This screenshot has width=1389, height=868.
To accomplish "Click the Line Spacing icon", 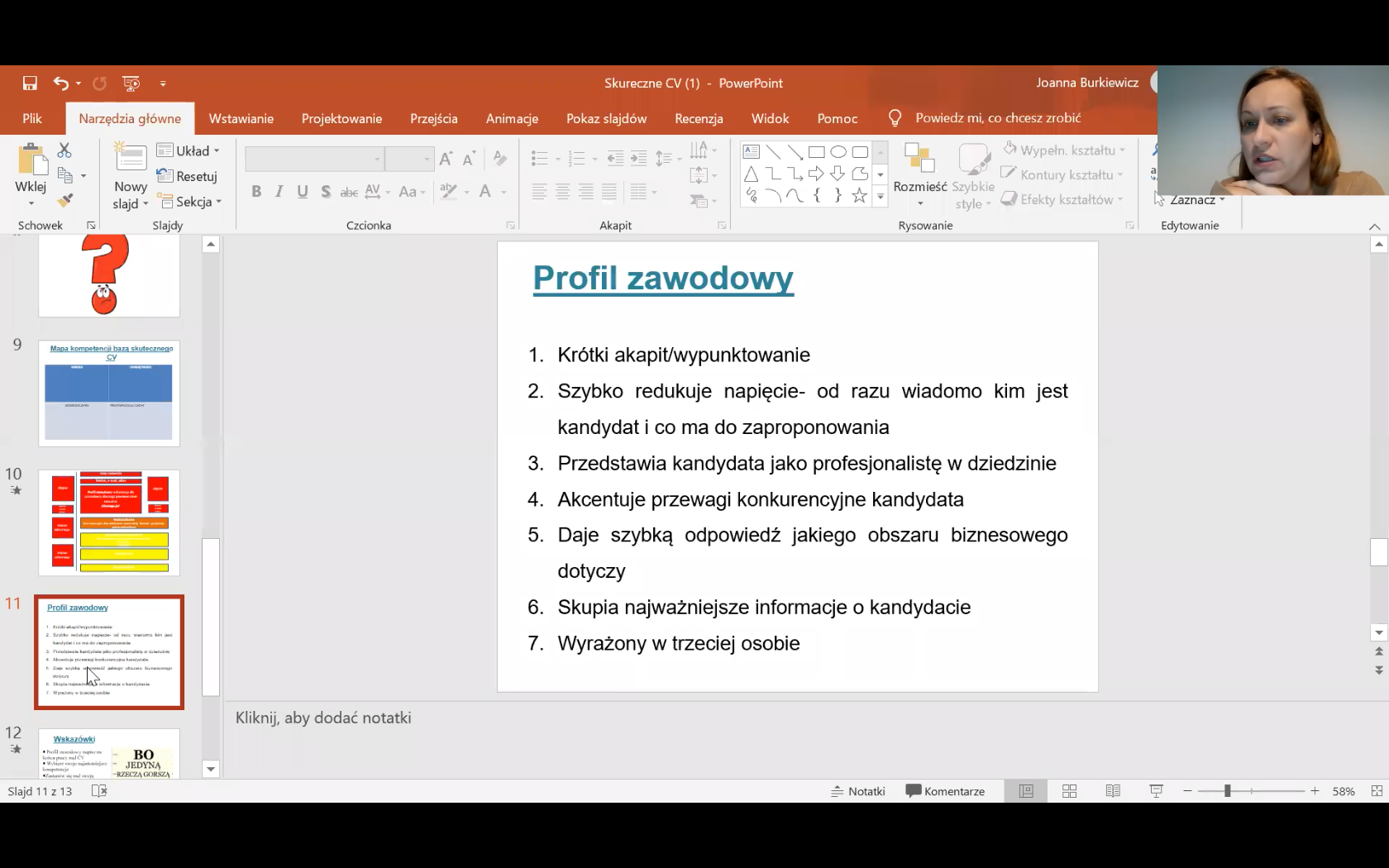I will pyautogui.click(x=664, y=158).
